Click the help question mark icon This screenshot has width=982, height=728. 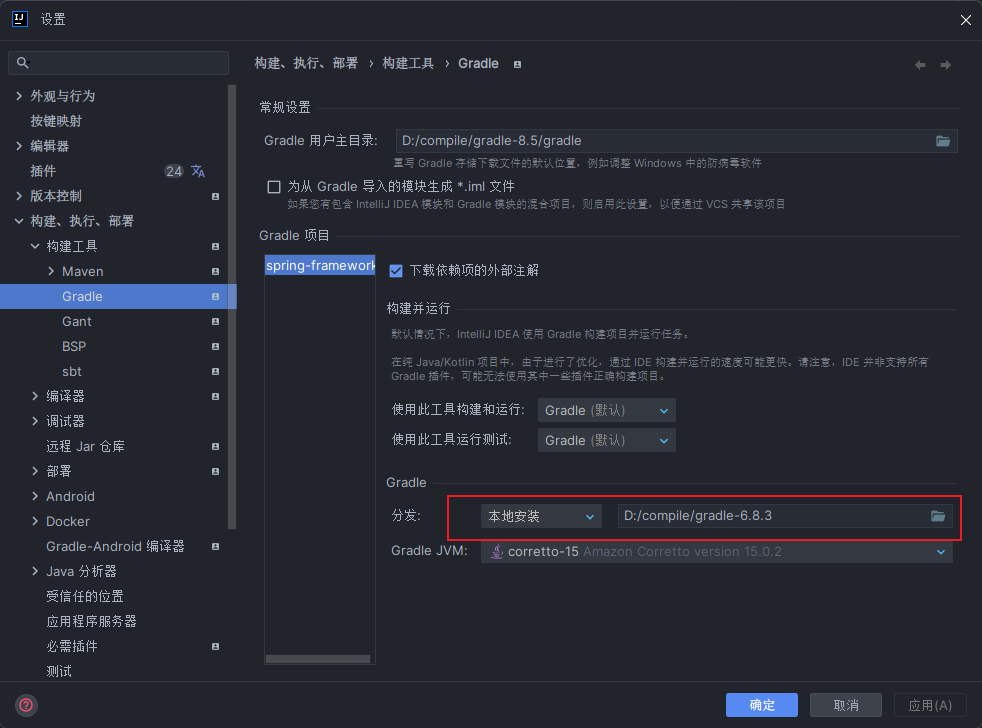click(26, 705)
